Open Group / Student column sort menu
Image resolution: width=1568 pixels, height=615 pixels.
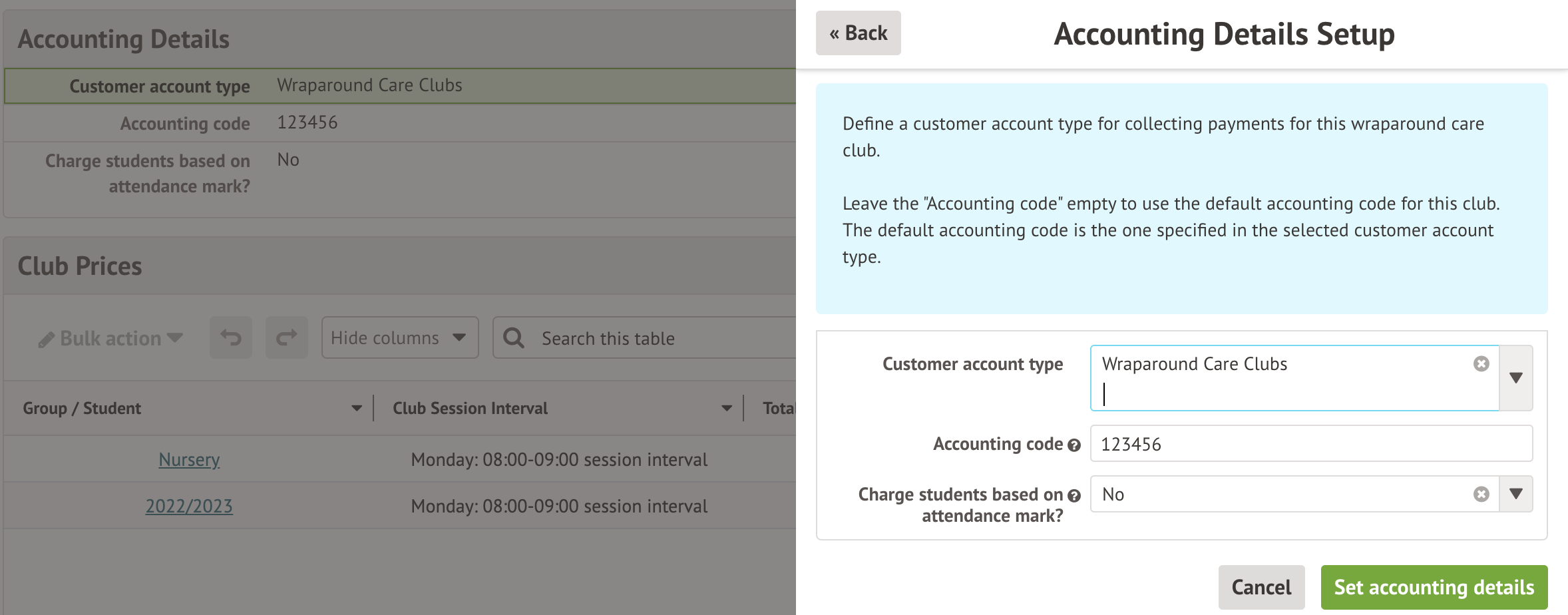coord(357,408)
